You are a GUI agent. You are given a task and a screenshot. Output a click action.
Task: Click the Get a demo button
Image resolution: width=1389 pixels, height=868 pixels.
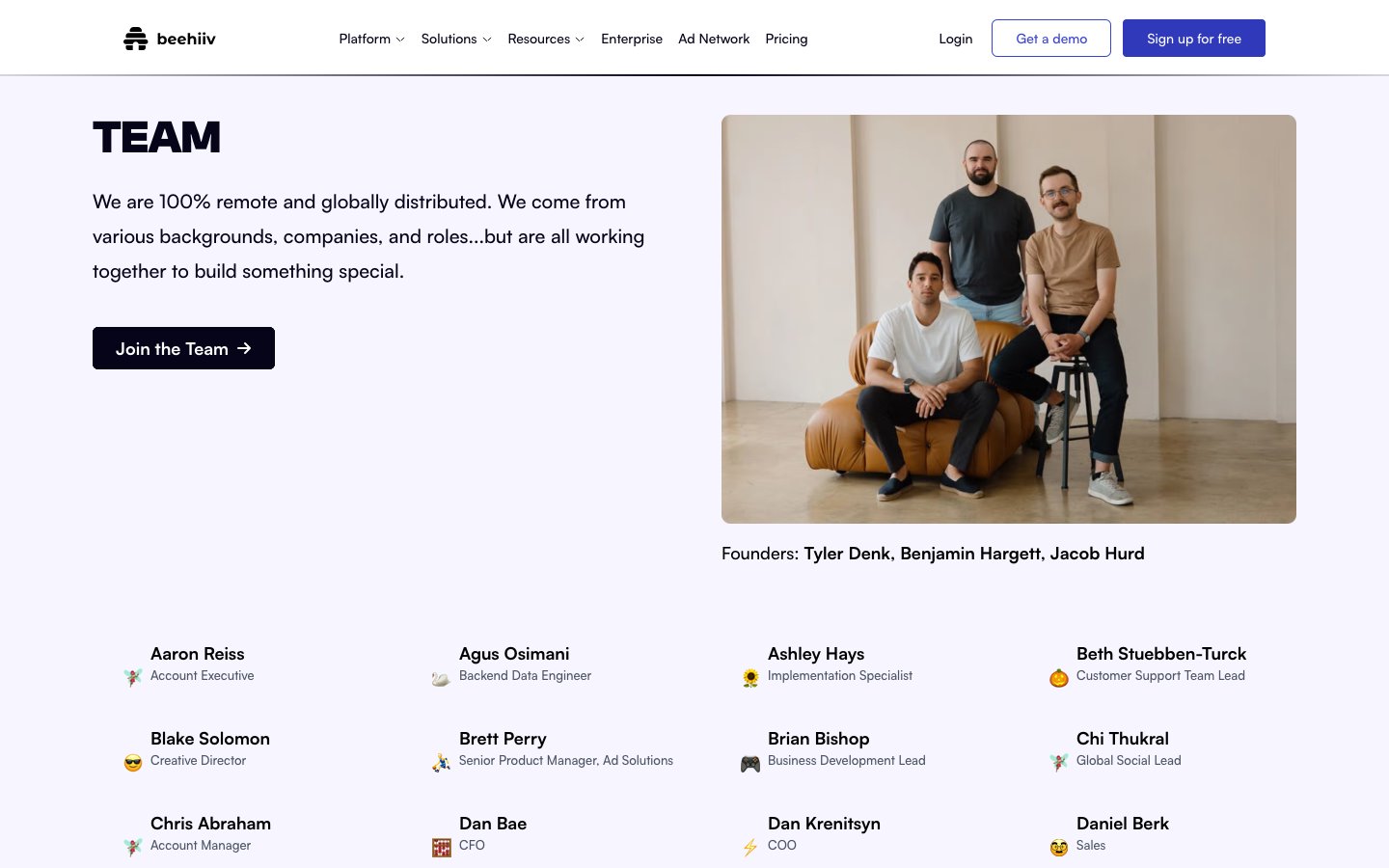click(1051, 39)
